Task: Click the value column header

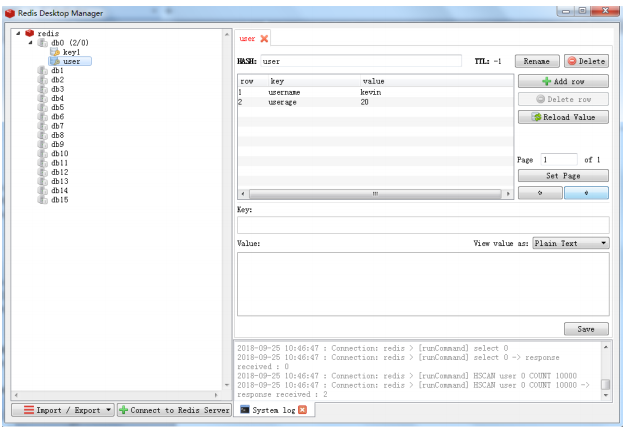Action: click(437, 81)
